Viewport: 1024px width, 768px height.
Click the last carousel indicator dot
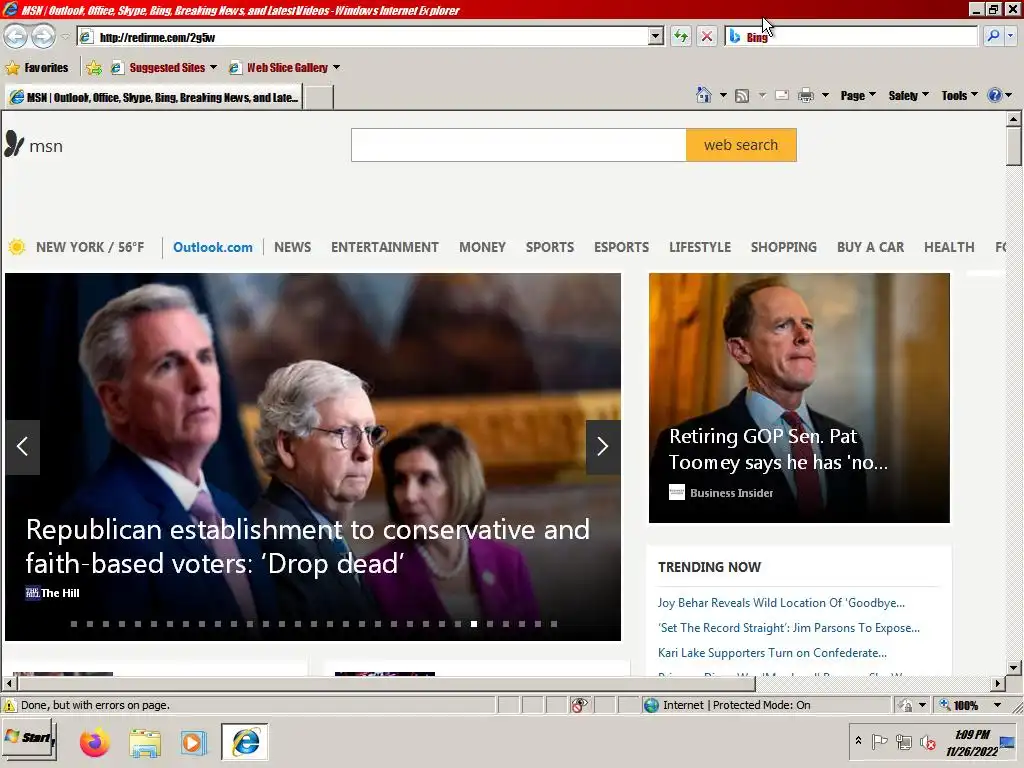(554, 624)
